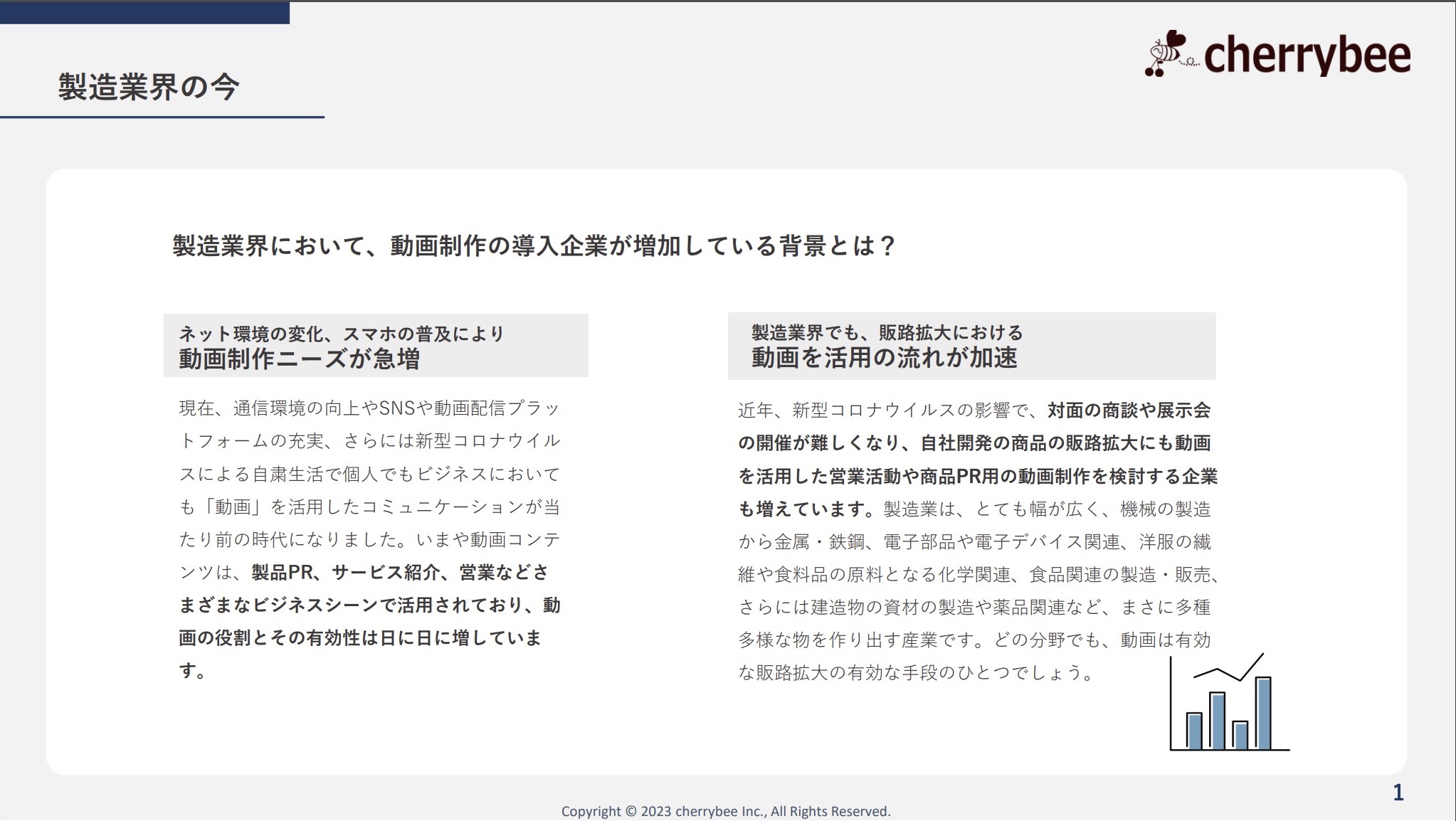Click the cherrybee brand name text

tap(1307, 55)
